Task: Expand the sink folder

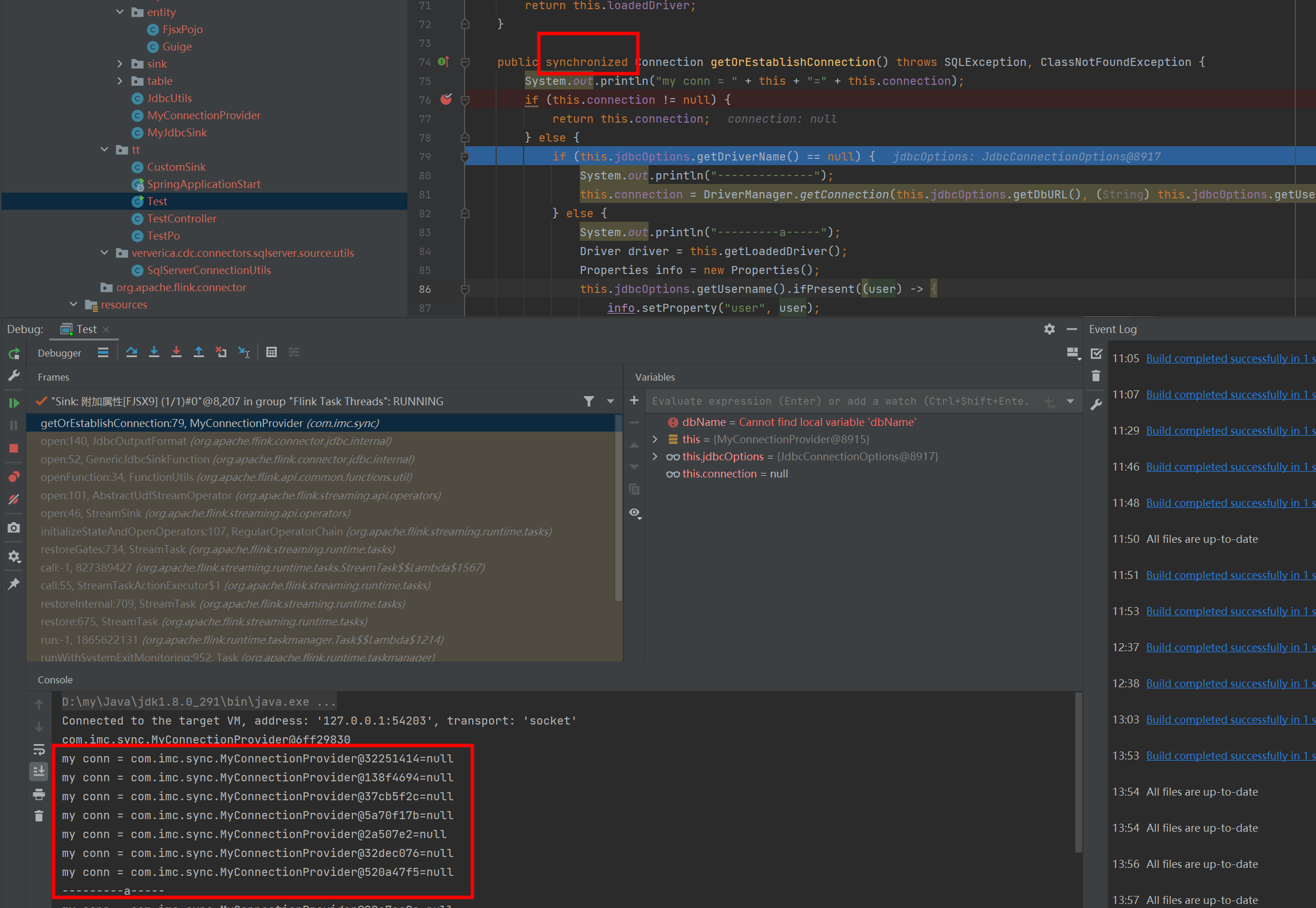Action: point(120,64)
